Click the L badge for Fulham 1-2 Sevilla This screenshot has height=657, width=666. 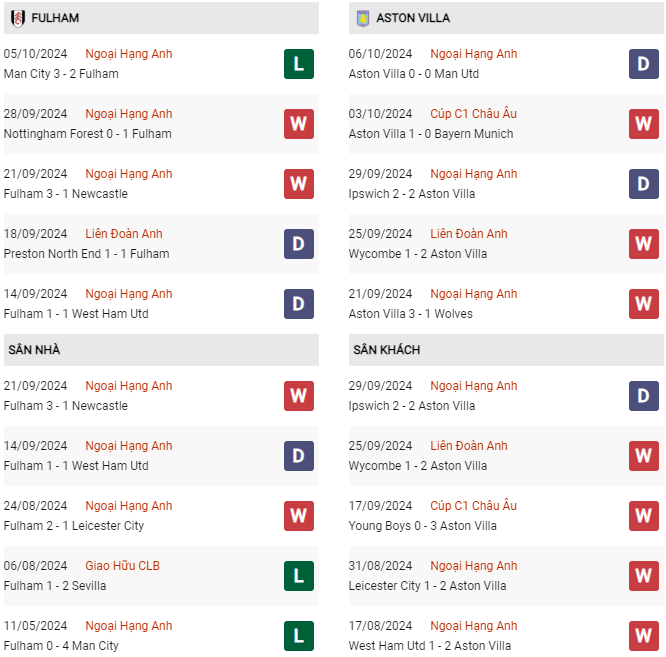(x=299, y=576)
